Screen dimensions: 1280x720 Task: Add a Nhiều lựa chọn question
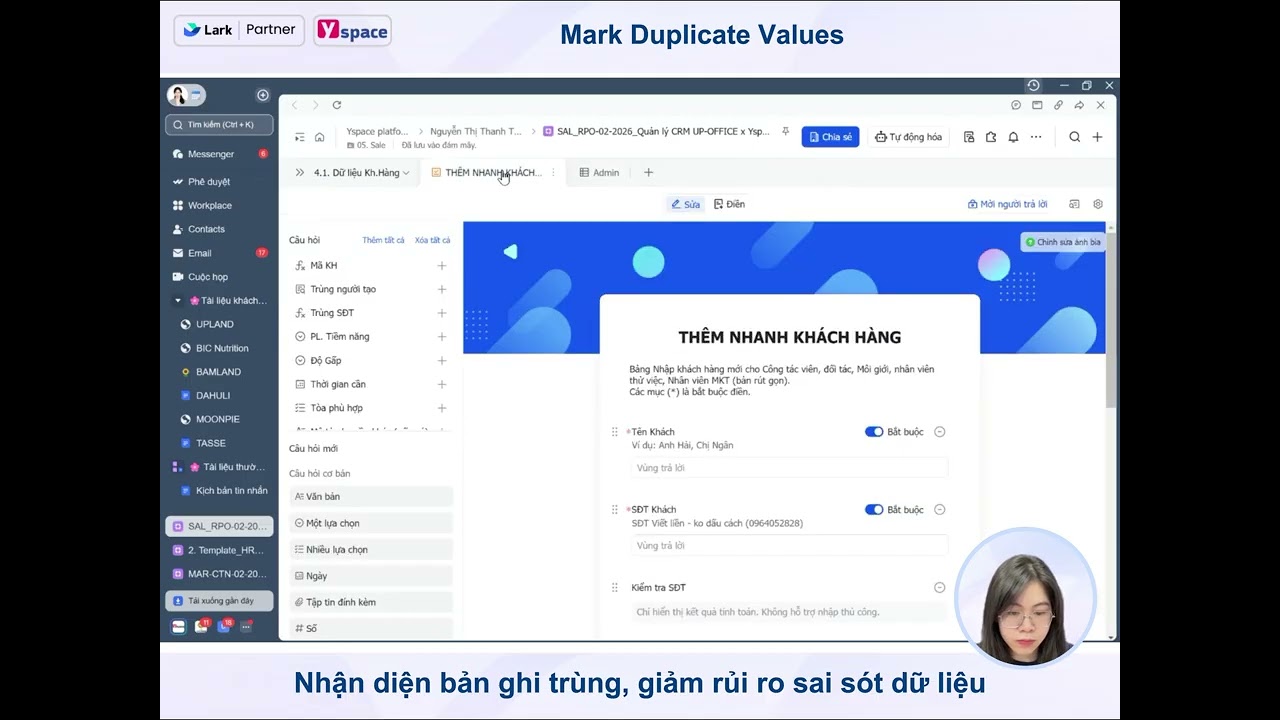(x=371, y=549)
